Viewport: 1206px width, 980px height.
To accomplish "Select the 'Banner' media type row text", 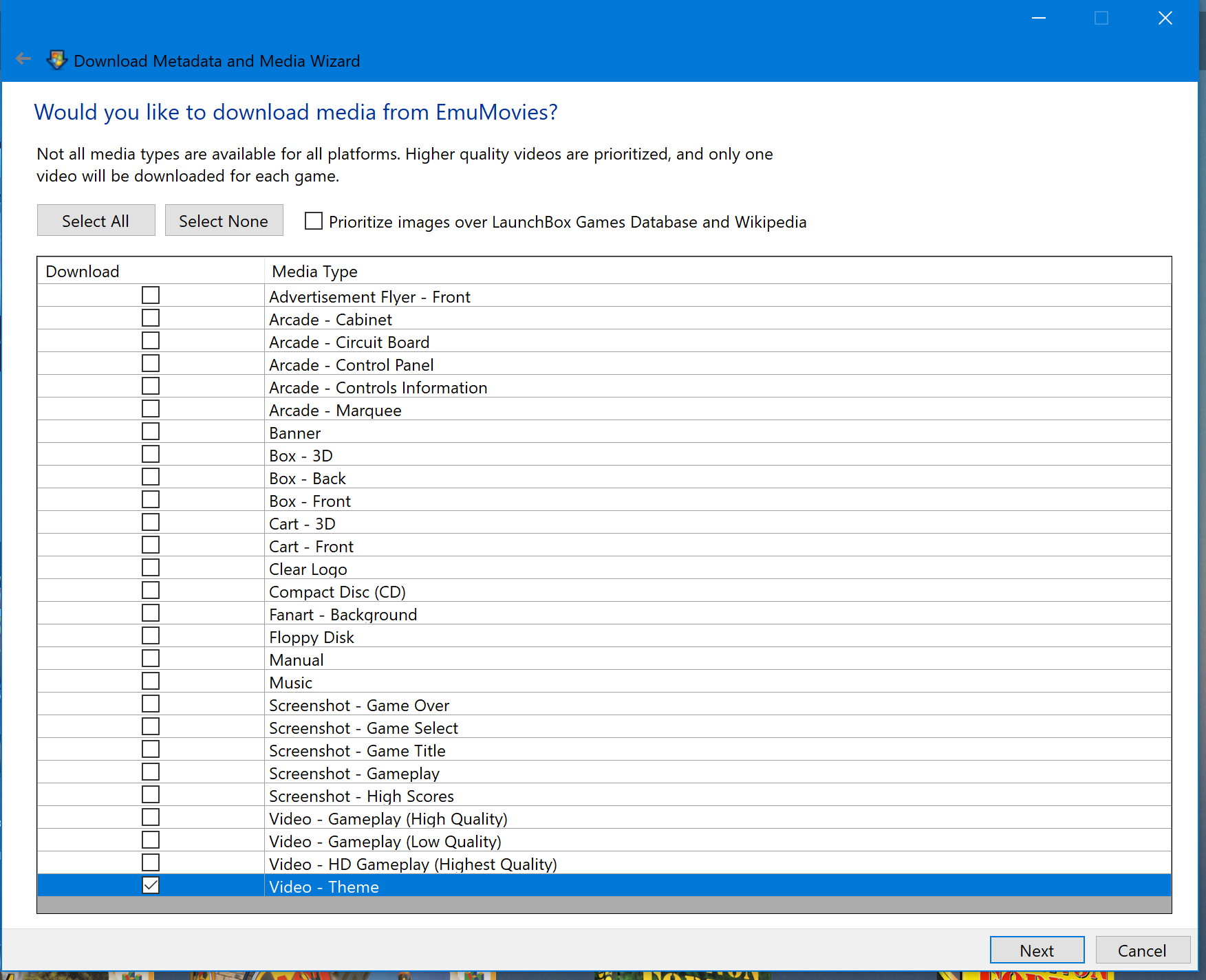I will 294,433.
